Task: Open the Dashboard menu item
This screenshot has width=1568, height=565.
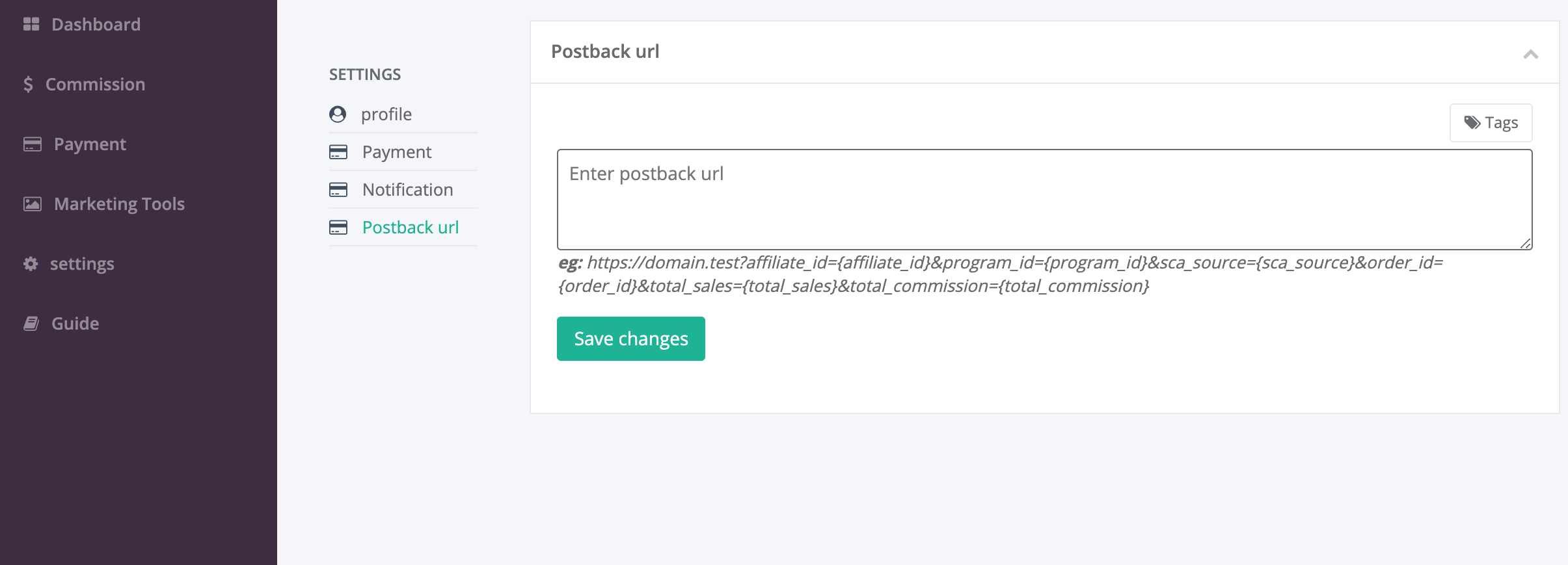Action: [82, 25]
